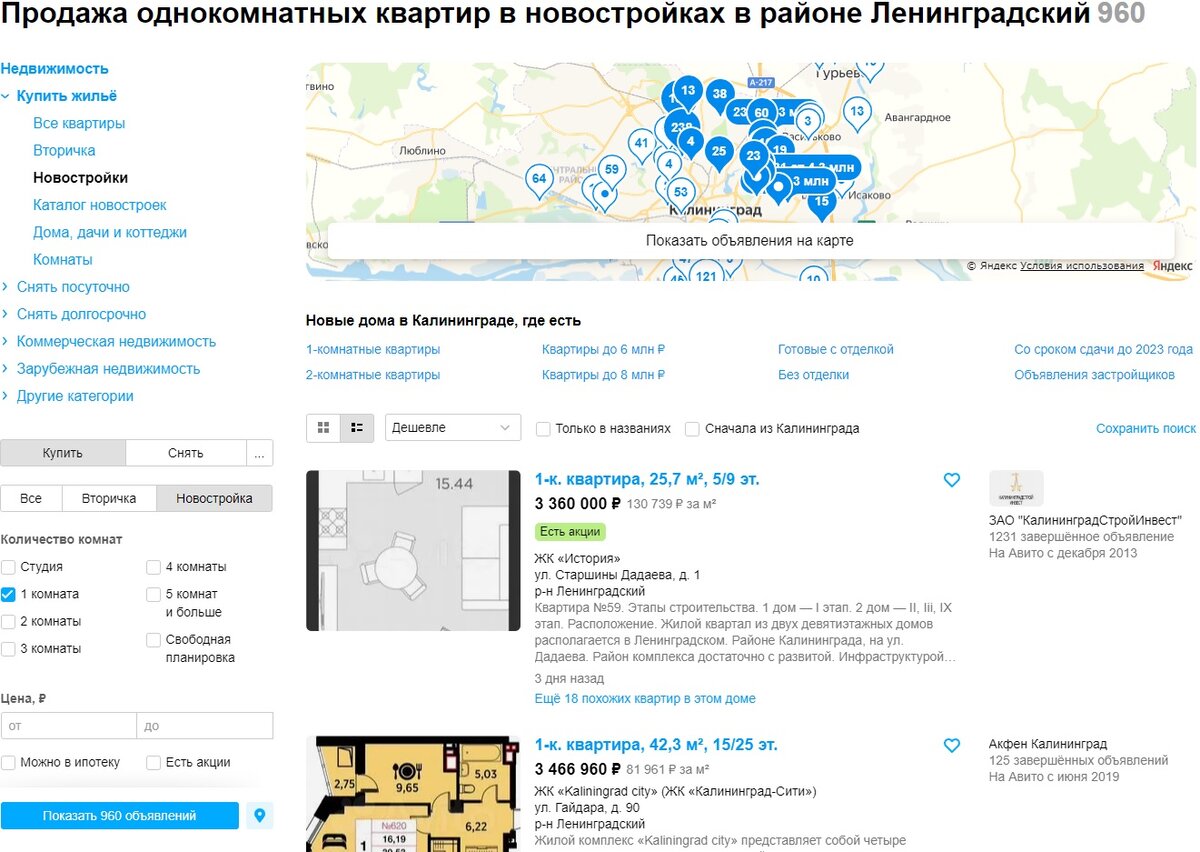Enable Есть акции filter checkbox
Viewport: 1200px width, 852px height.
click(x=153, y=763)
